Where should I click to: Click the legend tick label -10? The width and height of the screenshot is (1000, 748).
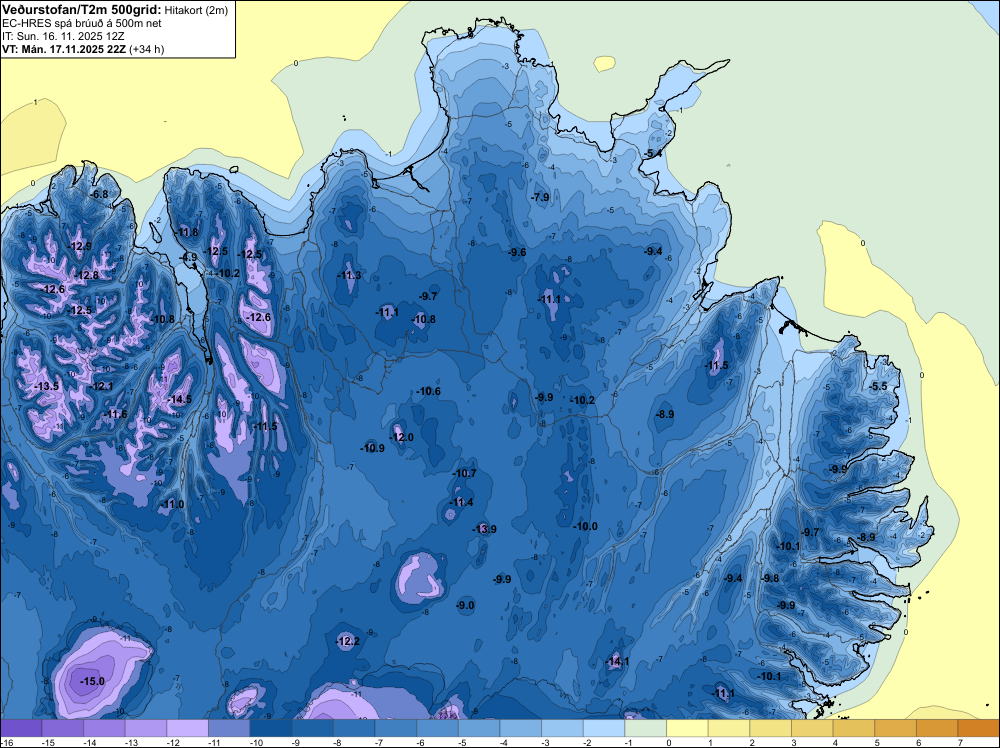pos(256,742)
